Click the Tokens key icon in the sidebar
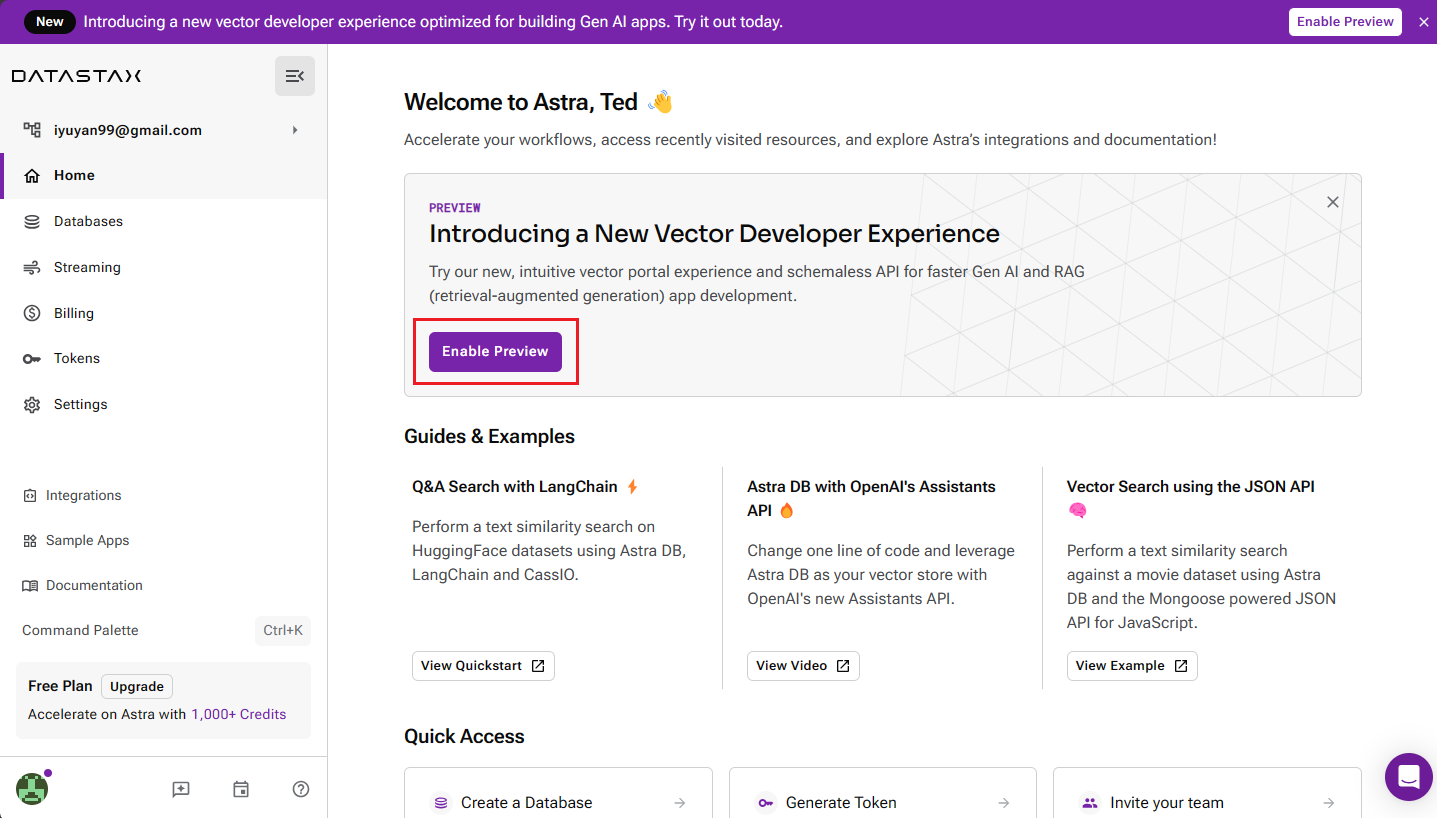The image size is (1437, 818). point(32,359)
